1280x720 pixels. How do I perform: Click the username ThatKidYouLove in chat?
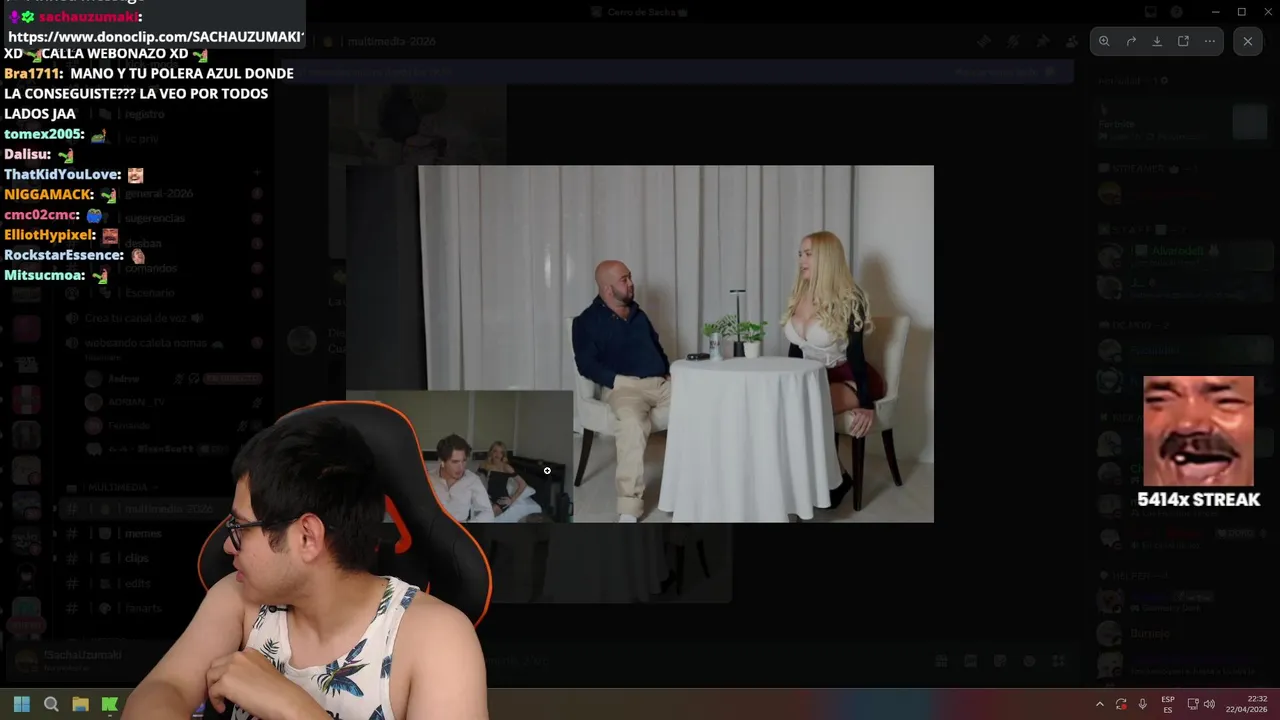point(60,175)
